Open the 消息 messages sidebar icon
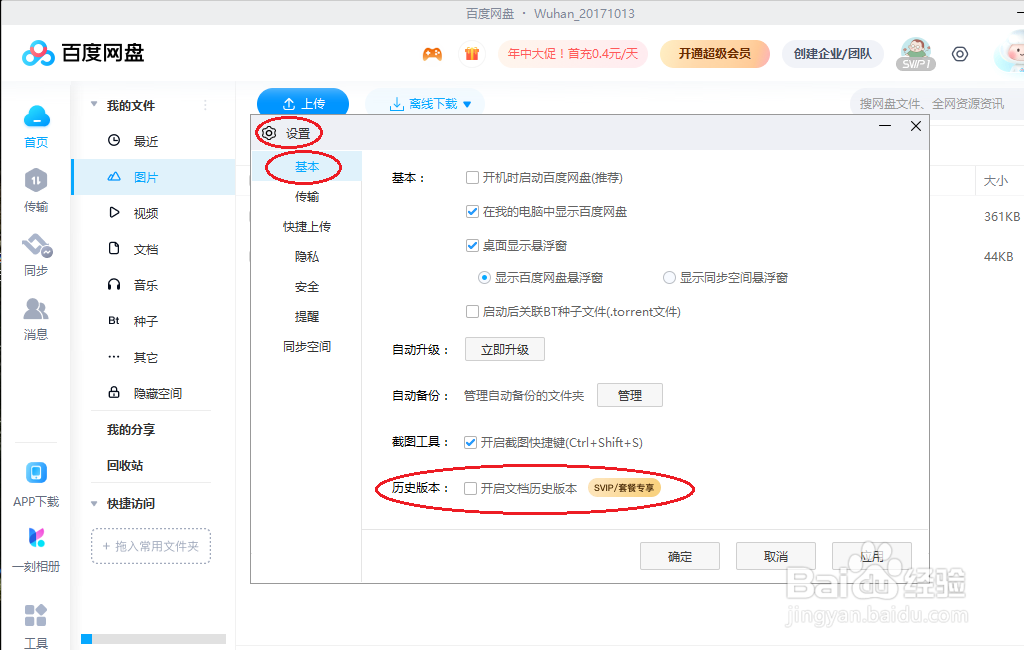This screenshot has height=650, width=1024. coord(36,309)
